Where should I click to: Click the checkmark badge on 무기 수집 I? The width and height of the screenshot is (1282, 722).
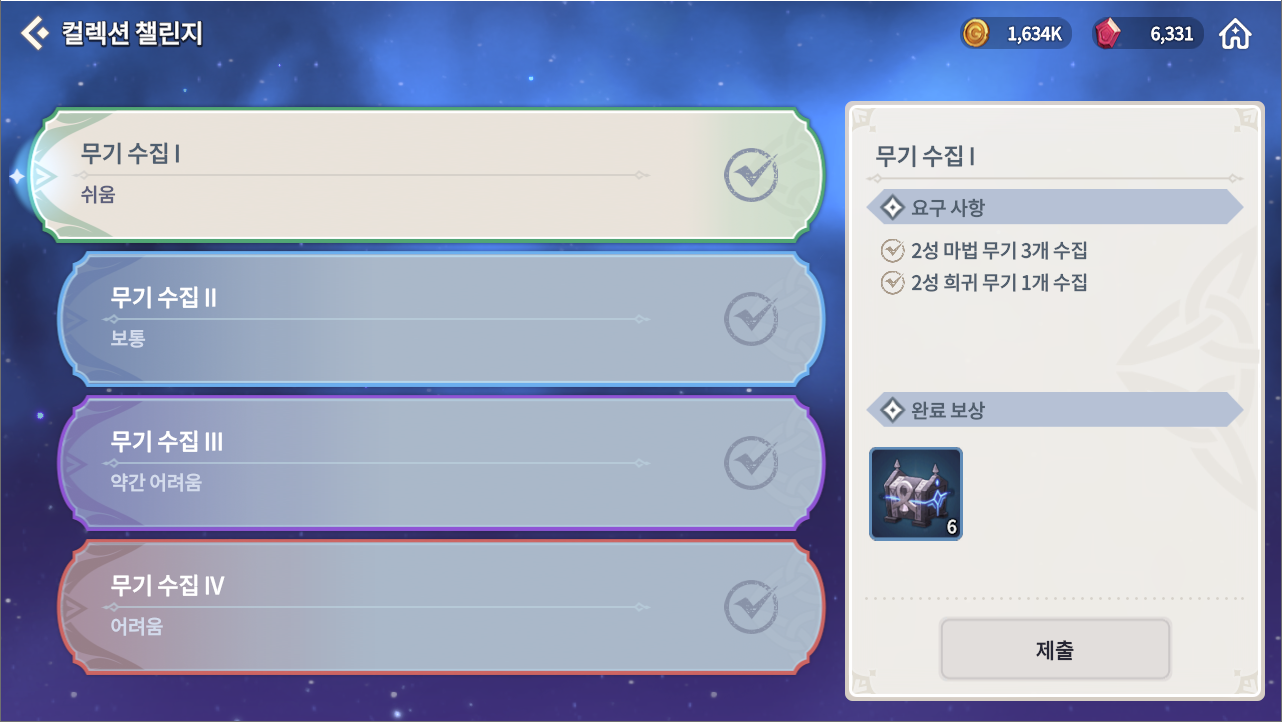[x=751, y=175]
